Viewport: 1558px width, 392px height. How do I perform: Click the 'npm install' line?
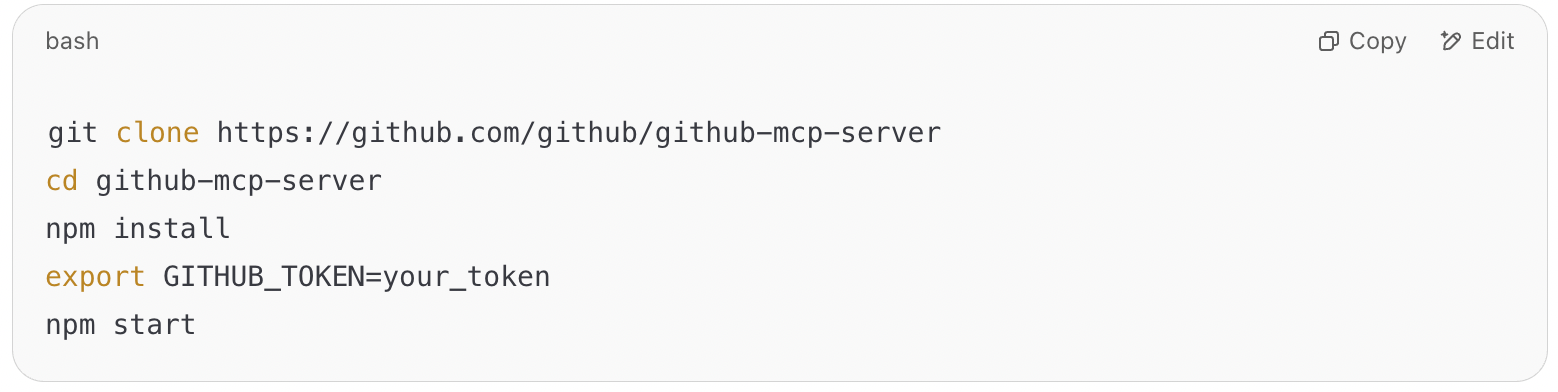click(138, 229)
